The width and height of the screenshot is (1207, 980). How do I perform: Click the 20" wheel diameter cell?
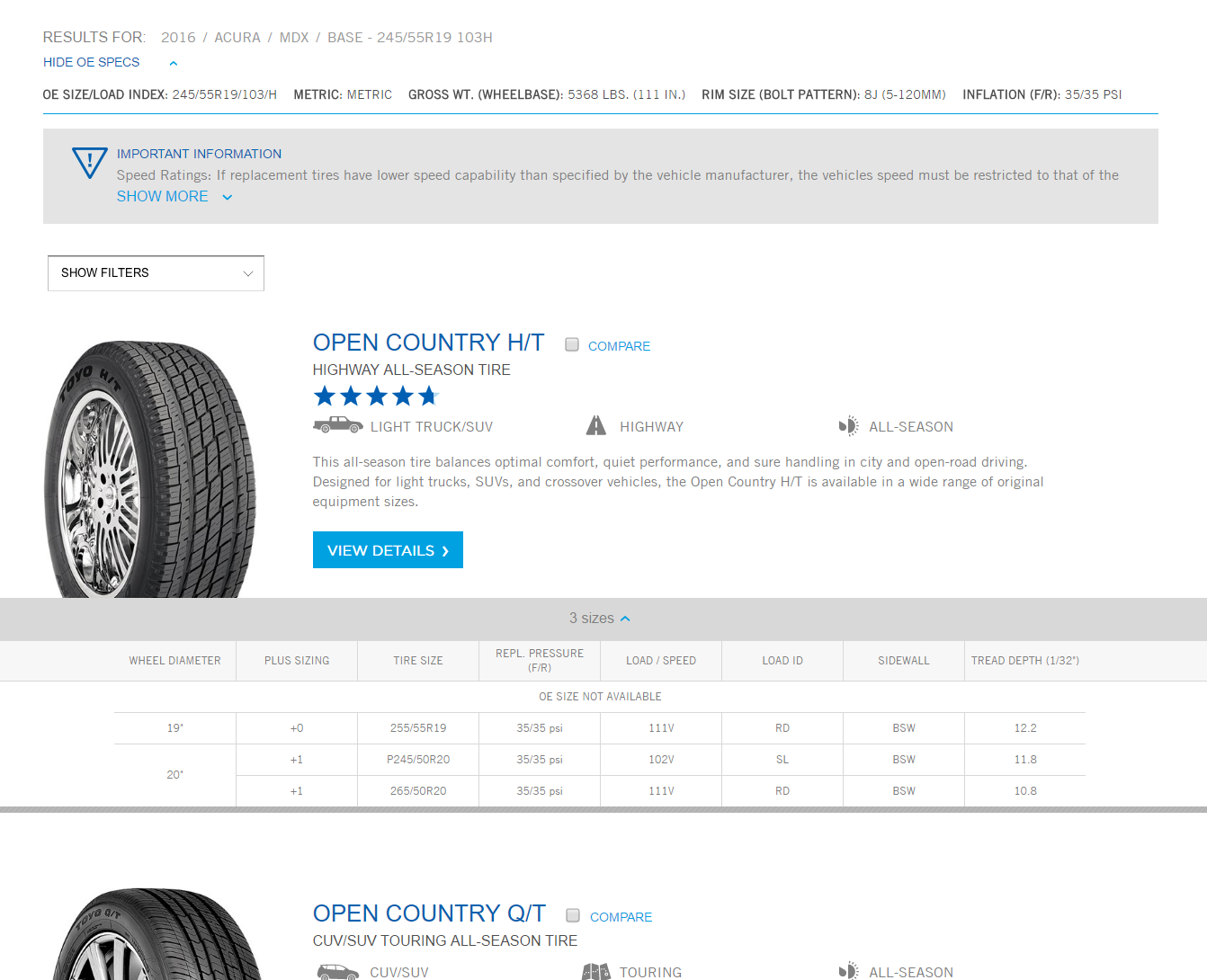(174, 775)
